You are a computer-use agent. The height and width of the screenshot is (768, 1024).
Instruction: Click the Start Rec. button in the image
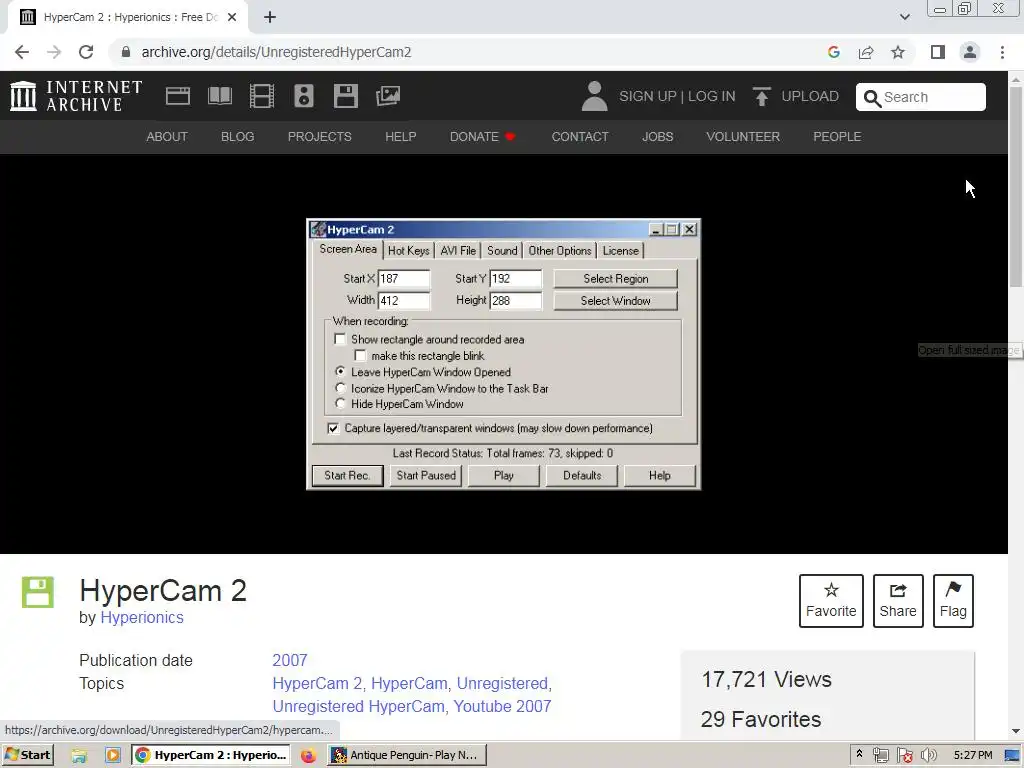[347, 475]
